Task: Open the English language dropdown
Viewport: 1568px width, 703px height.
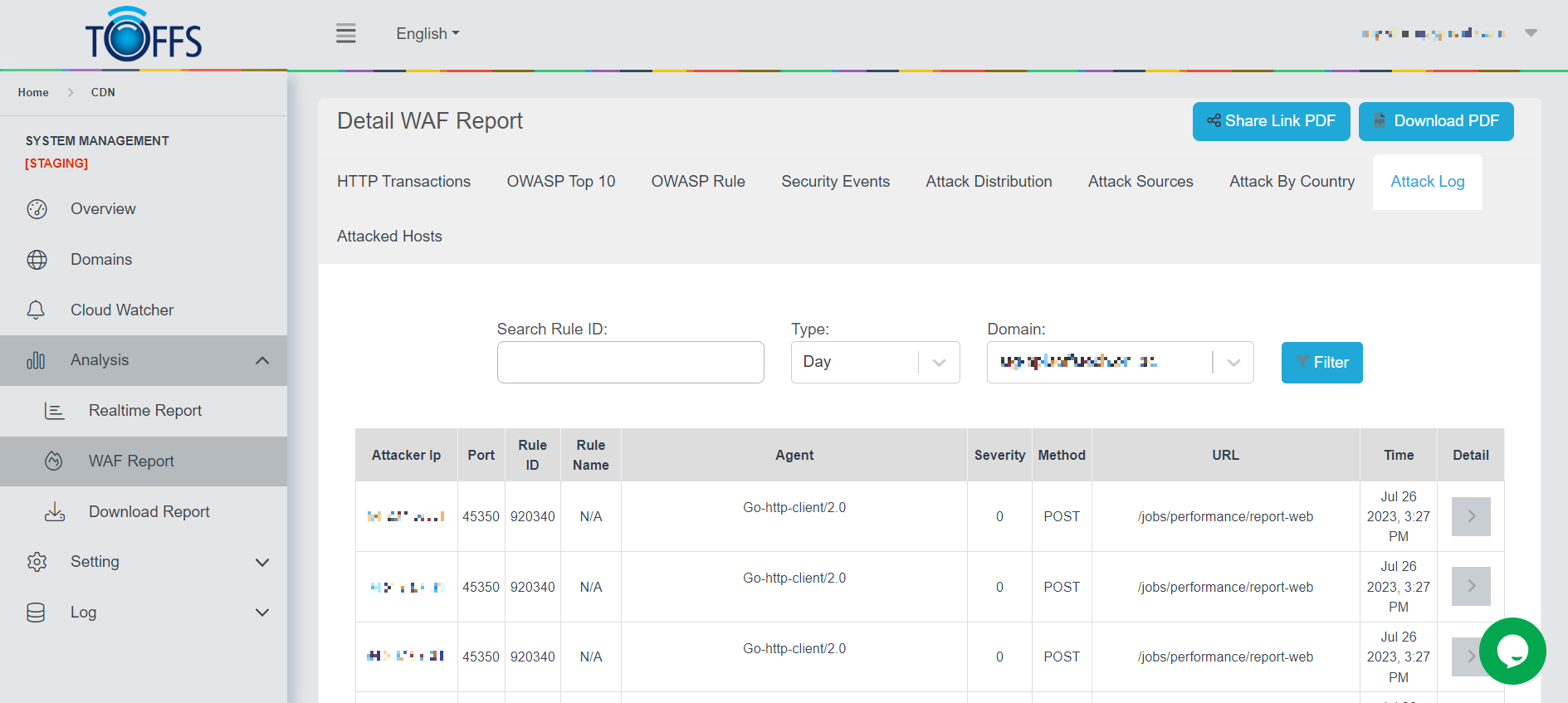Action: click(x=427, y=34)
